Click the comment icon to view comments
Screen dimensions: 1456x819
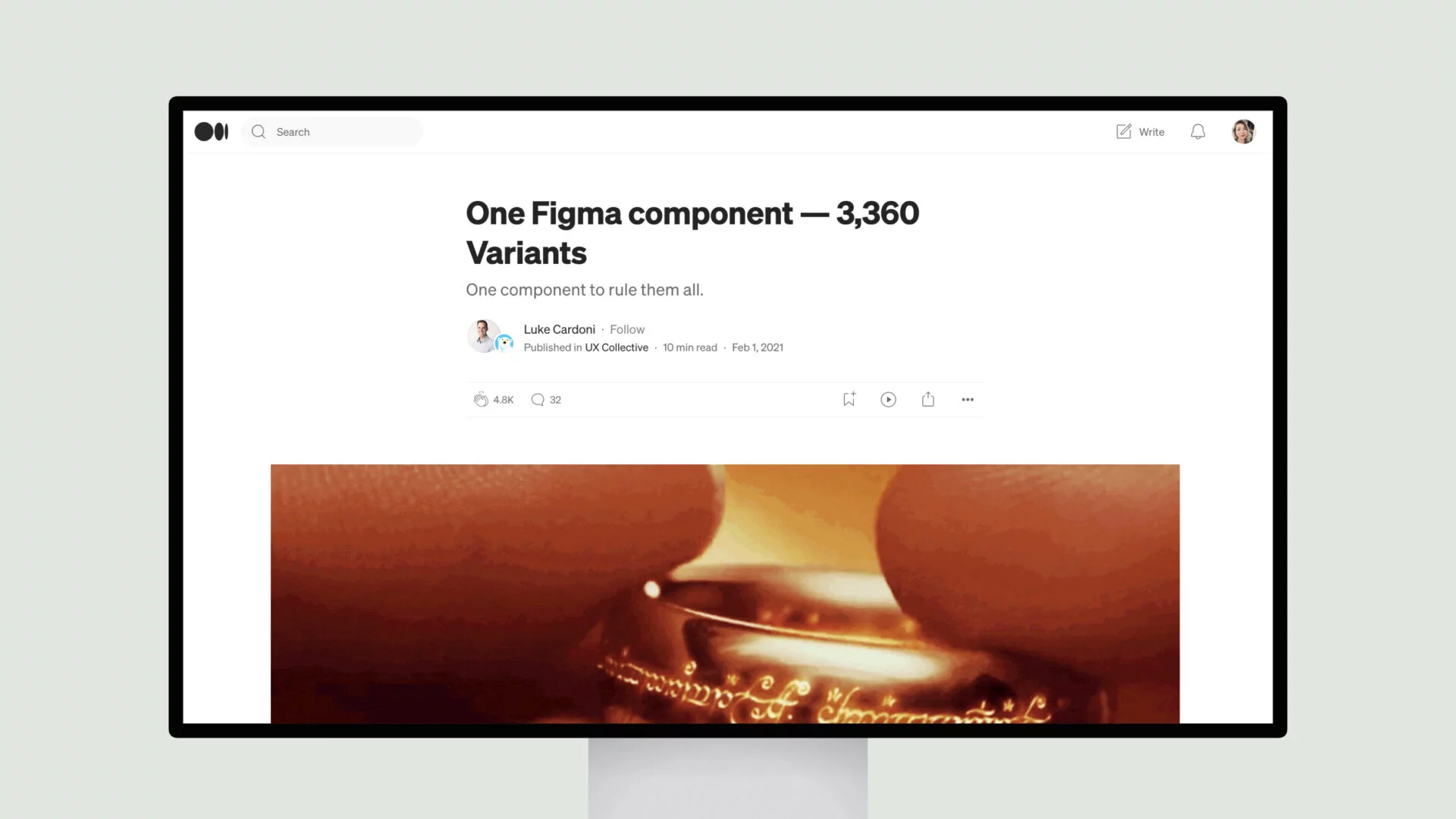(538, 399)
